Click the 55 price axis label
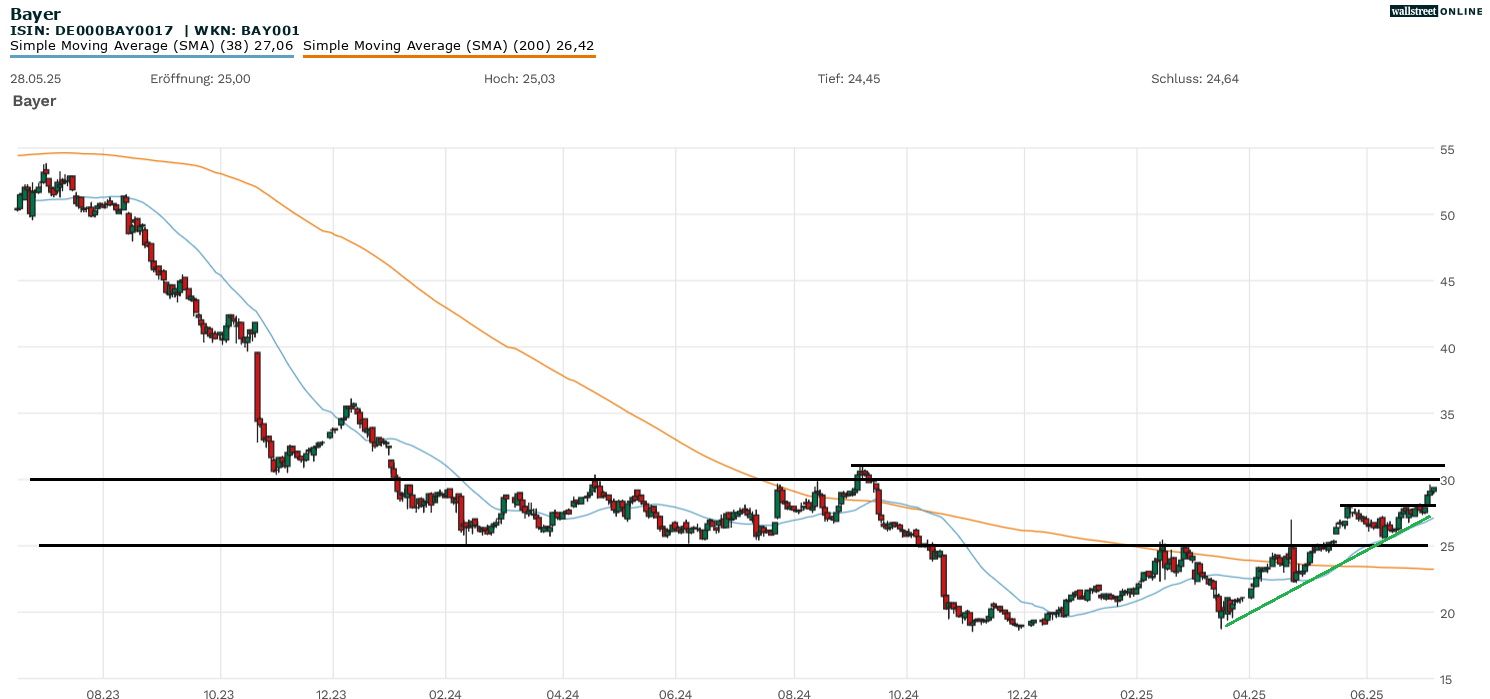 (x=1446, y=149)
